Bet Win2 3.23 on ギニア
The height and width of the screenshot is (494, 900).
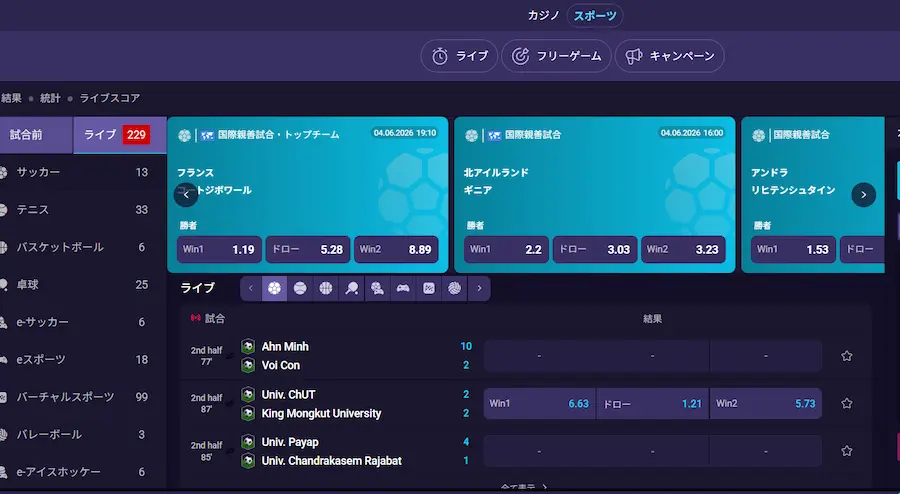[683, 250]
